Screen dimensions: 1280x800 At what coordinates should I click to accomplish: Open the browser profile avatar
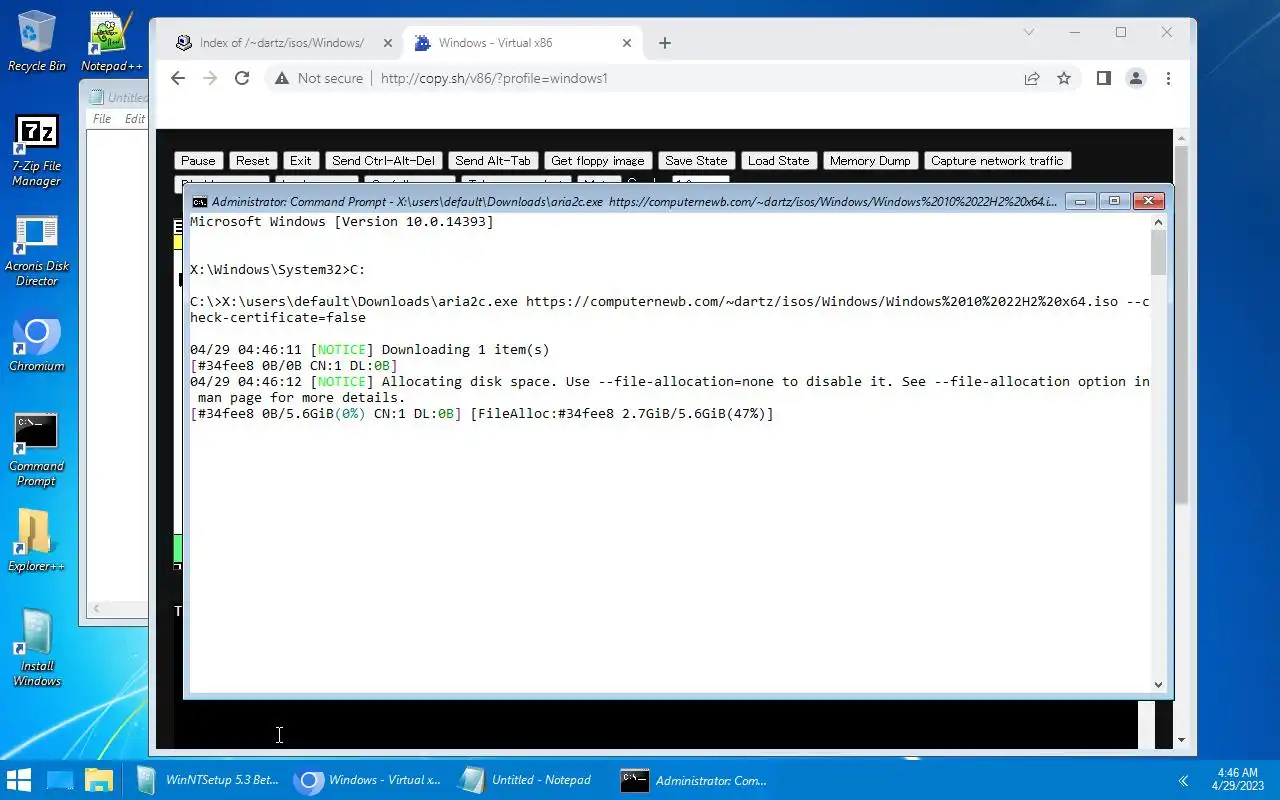point(1136,78)
